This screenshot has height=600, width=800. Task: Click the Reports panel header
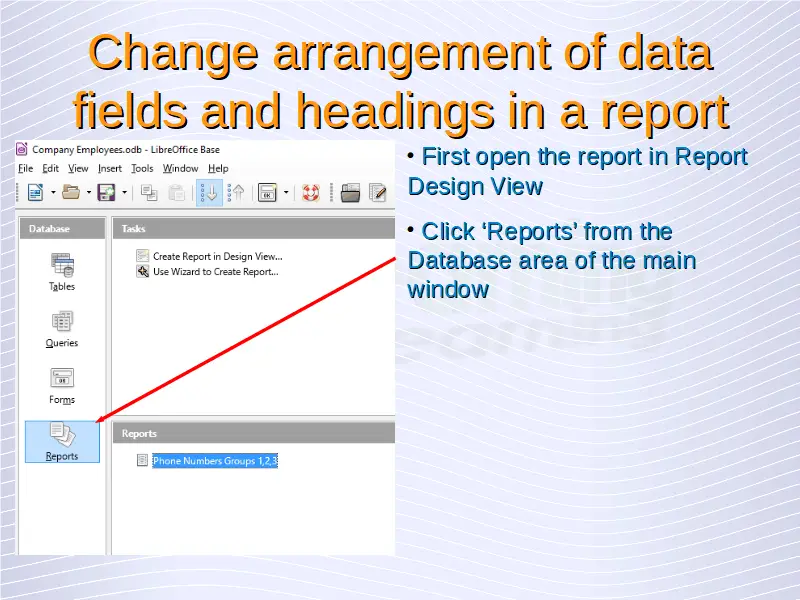pos(254,433)
